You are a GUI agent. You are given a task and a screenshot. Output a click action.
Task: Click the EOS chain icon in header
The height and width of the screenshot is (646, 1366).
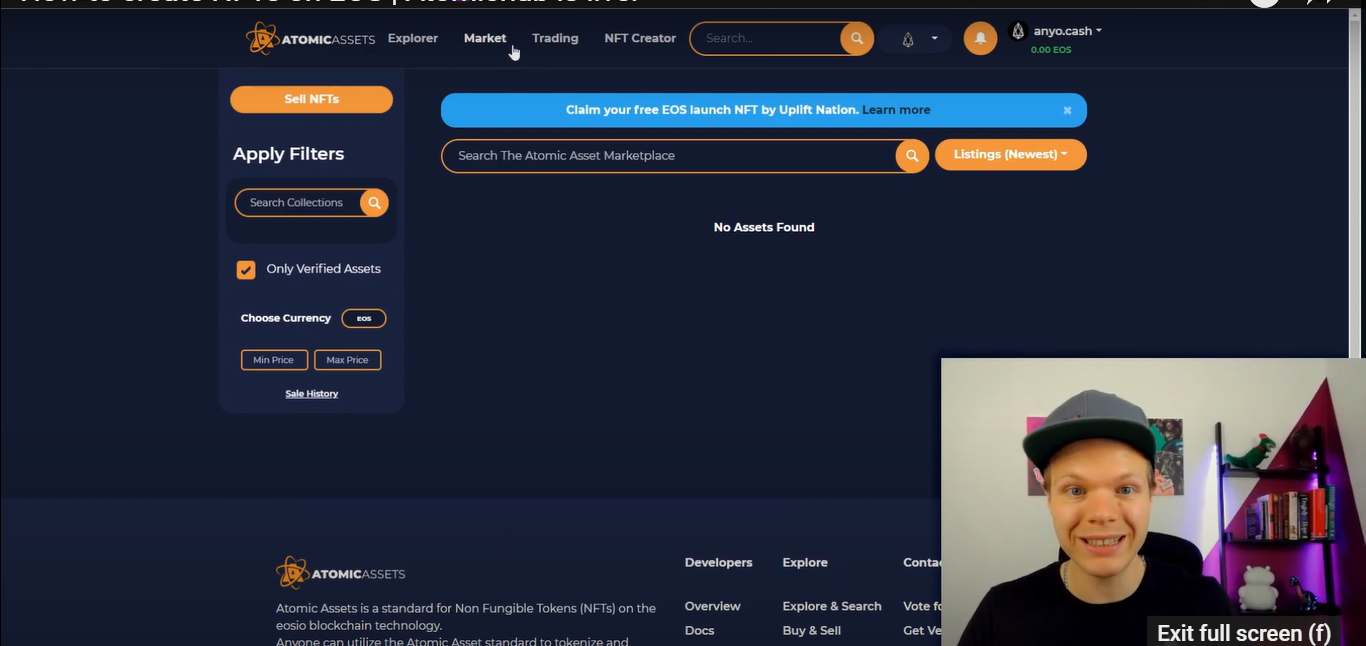point(908,39)
